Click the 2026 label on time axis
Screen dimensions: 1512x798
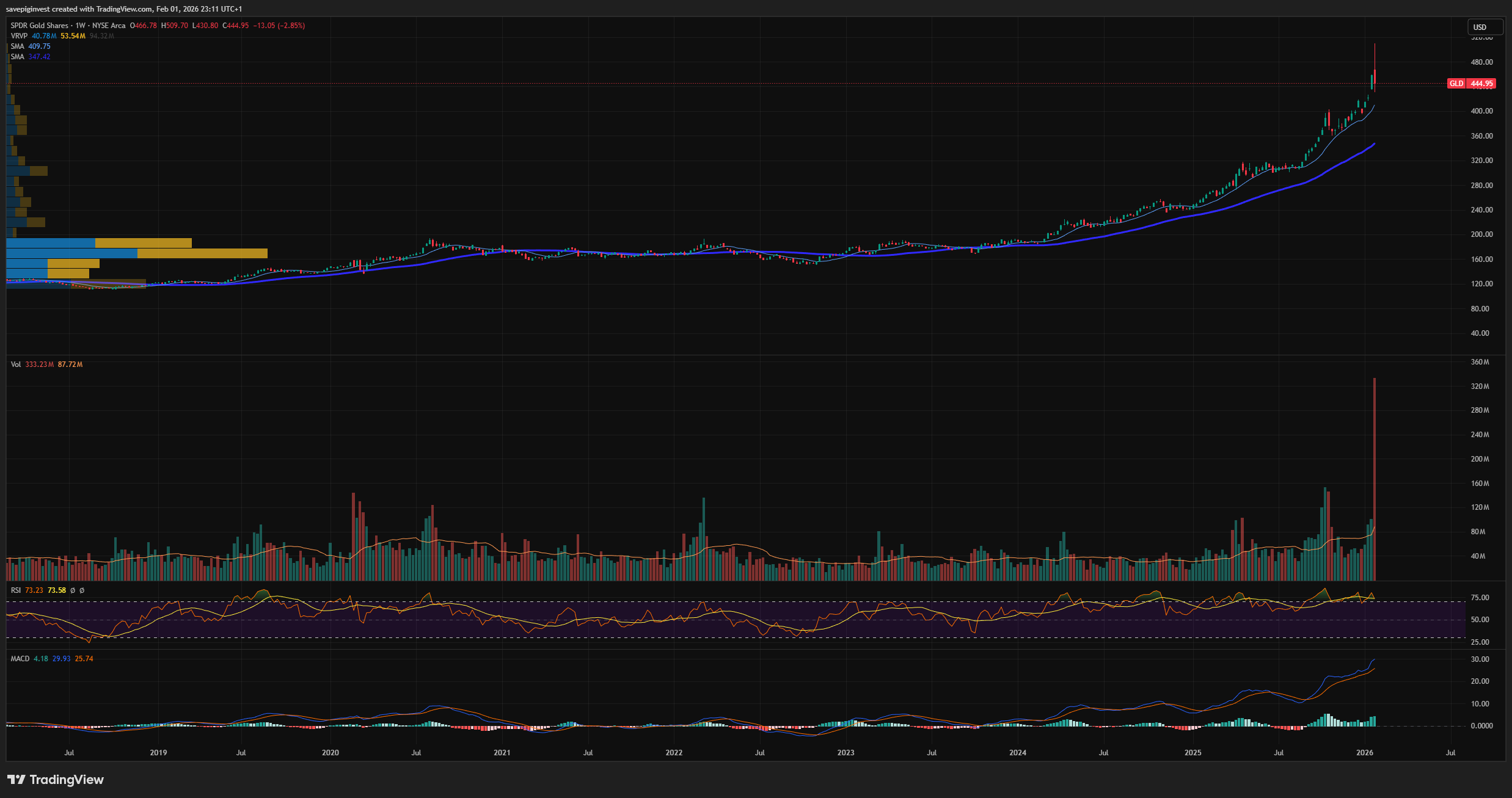pos(1364,753)
